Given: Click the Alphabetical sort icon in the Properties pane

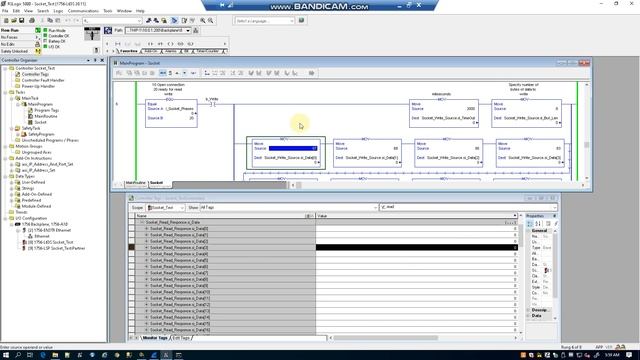Looking at the screenshot, I should click(538, 224).
